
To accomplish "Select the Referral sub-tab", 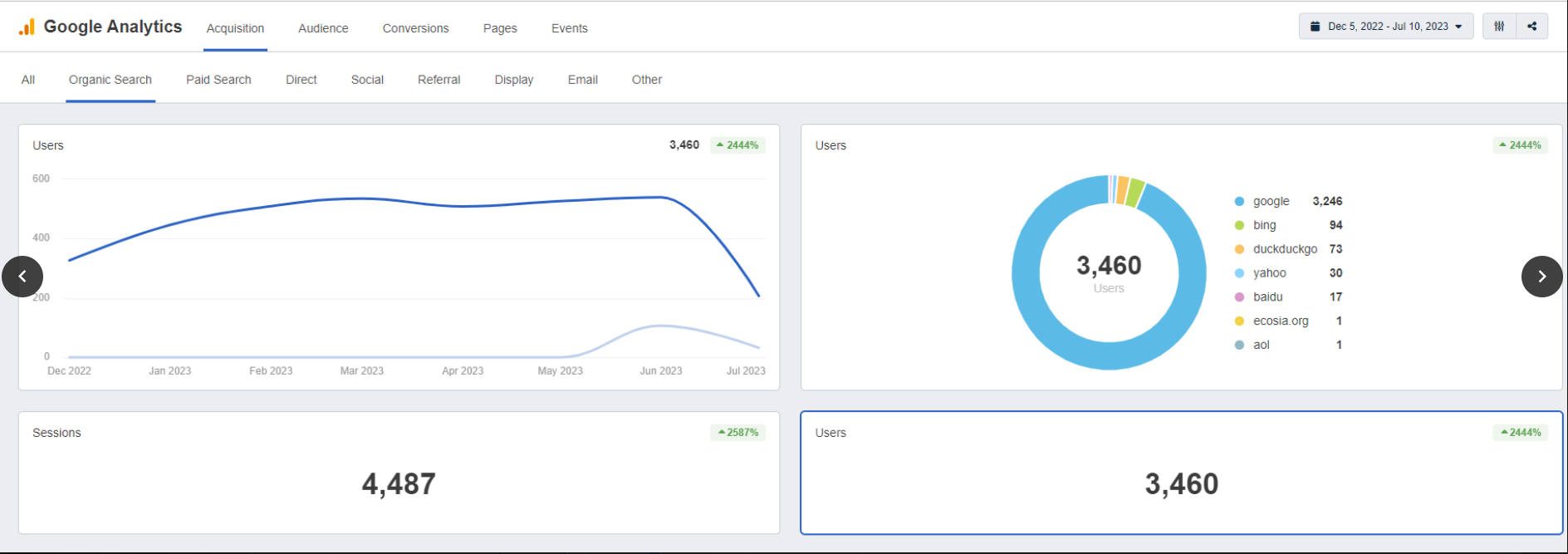I will 439,80.
